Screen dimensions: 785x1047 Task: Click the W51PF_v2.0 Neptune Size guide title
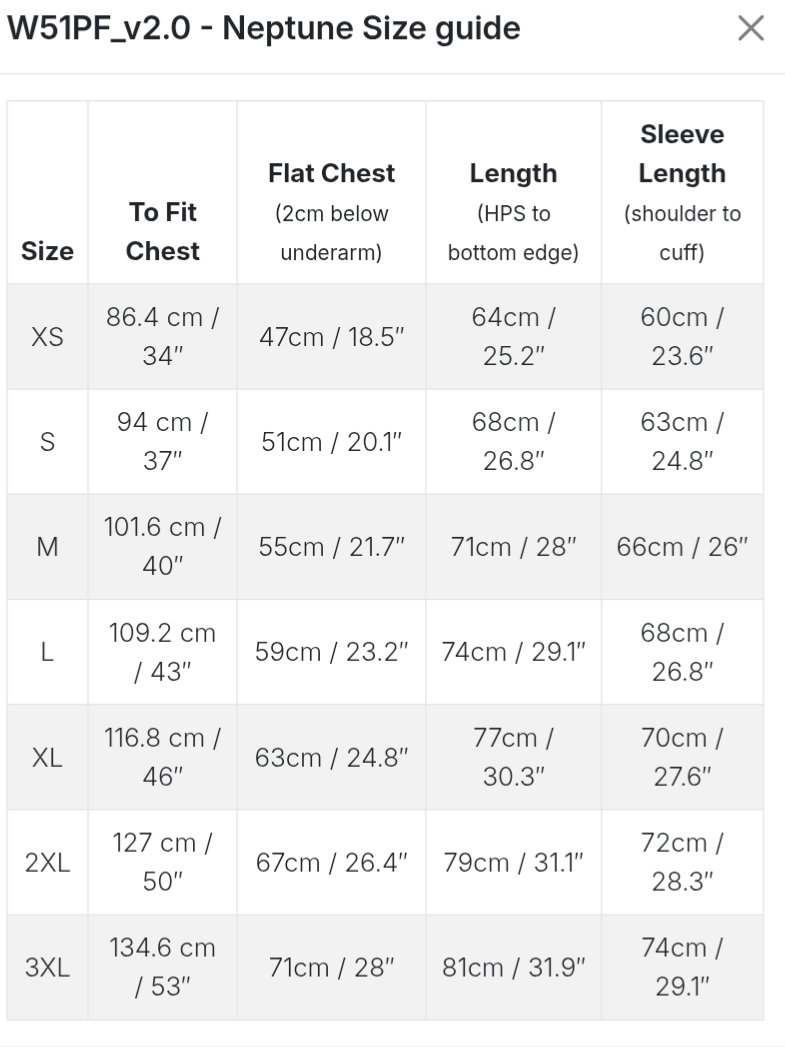[x=264, y=29]
